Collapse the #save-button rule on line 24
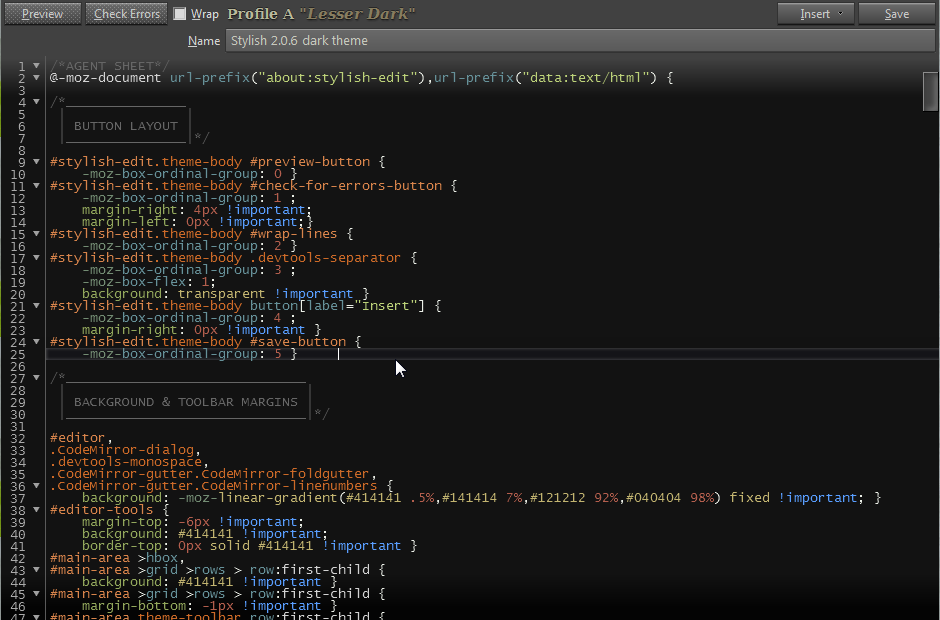940x620 pixels. pyautogui.click(x=35, y=341)
